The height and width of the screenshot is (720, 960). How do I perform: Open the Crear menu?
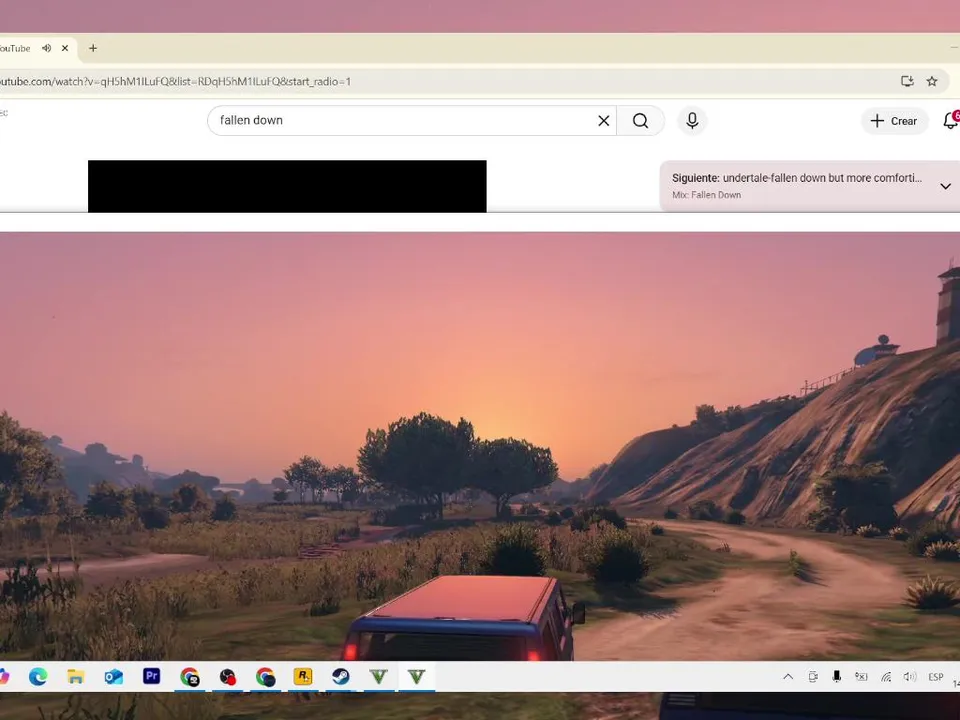click(894, 121)
